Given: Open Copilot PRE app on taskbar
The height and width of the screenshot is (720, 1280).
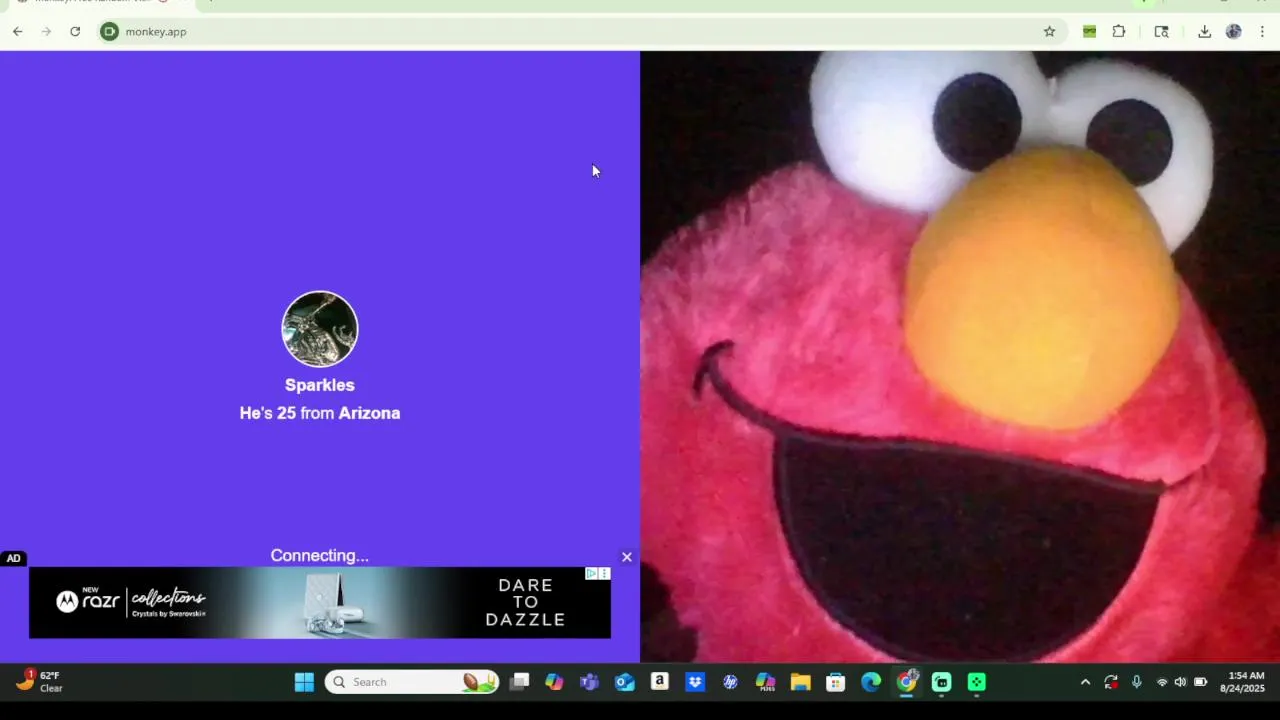Looking at the screenshot, I should click(x=766, y=682).
